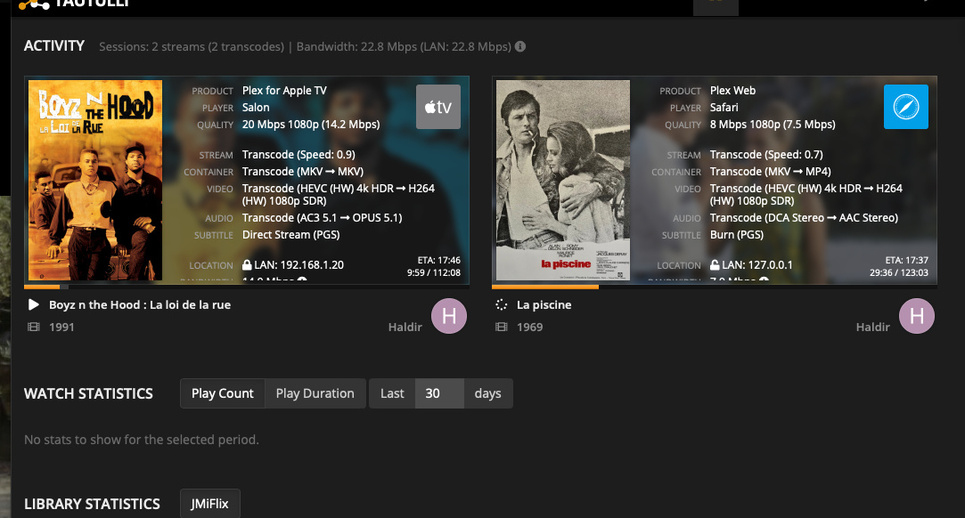
Task: Click the play state icon for Boyz n the Hood
Action: click(34, 305)
